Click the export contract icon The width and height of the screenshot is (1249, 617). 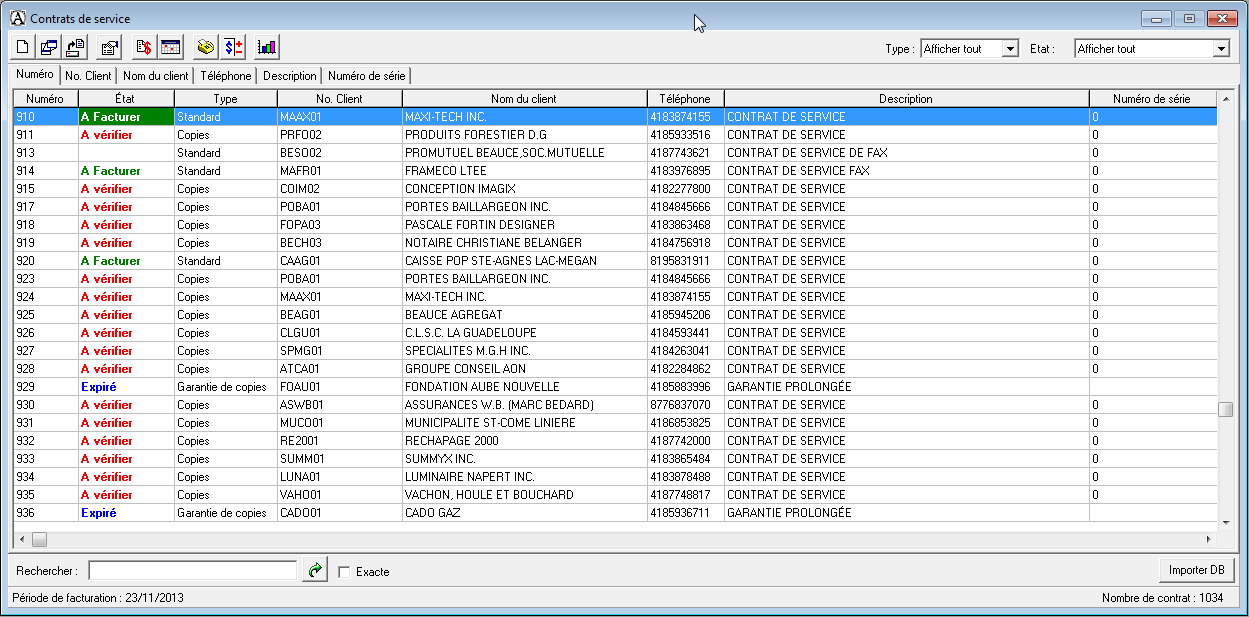pos(74,47)
